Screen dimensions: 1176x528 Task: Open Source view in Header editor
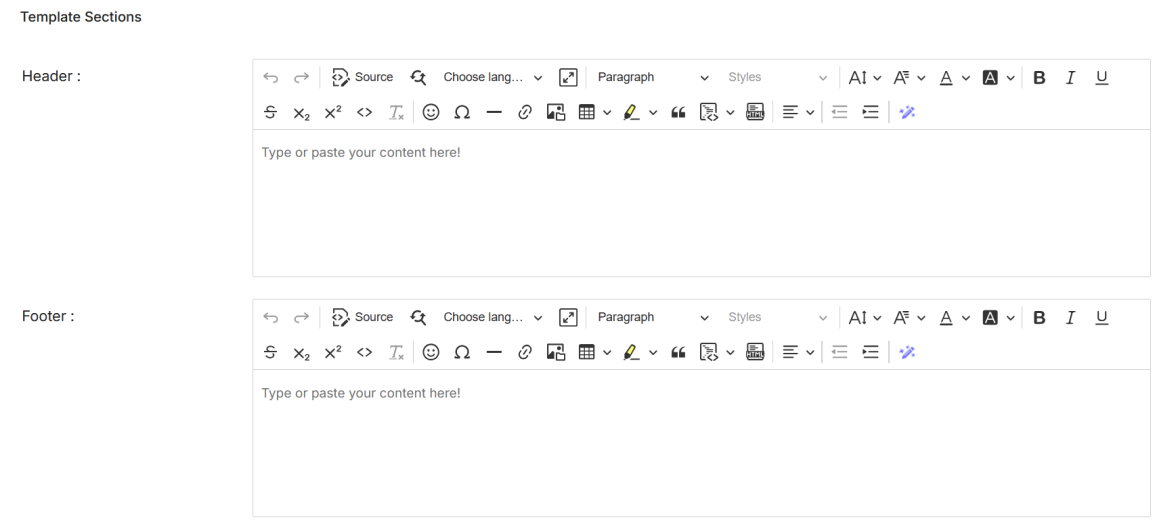(x=363, y=77)
